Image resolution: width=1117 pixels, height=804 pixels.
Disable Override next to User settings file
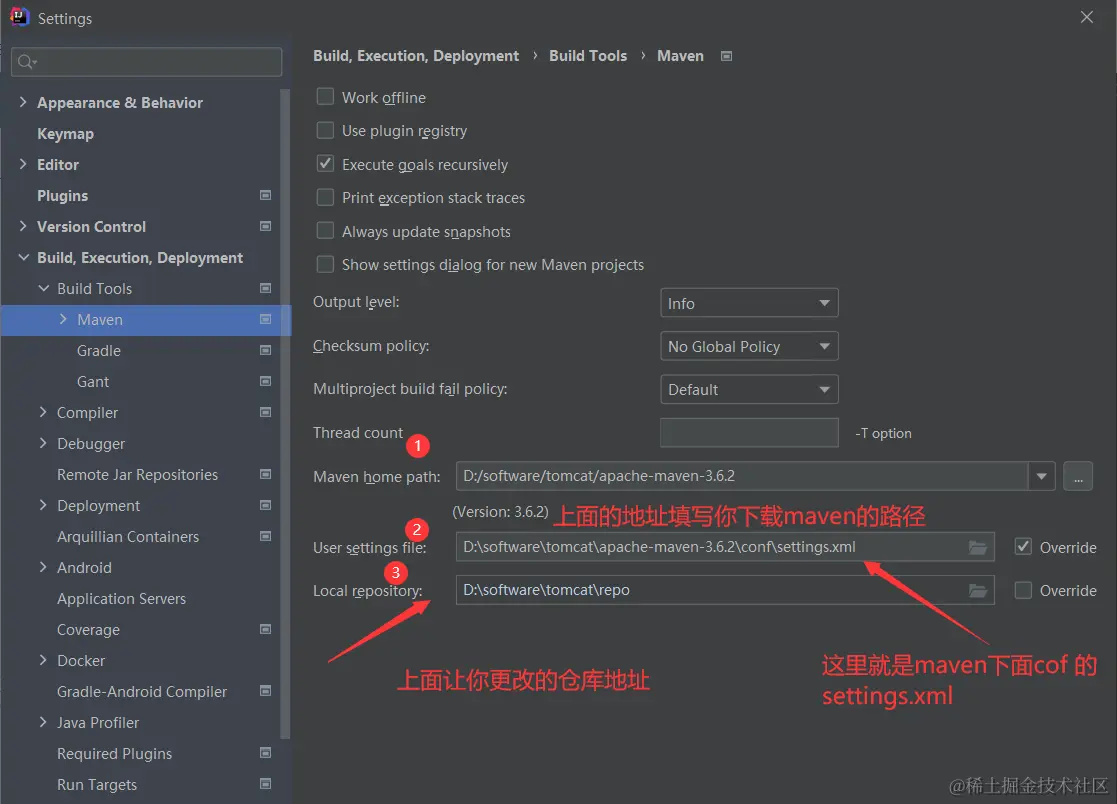pyautogui.click(x=1024, y=547)
